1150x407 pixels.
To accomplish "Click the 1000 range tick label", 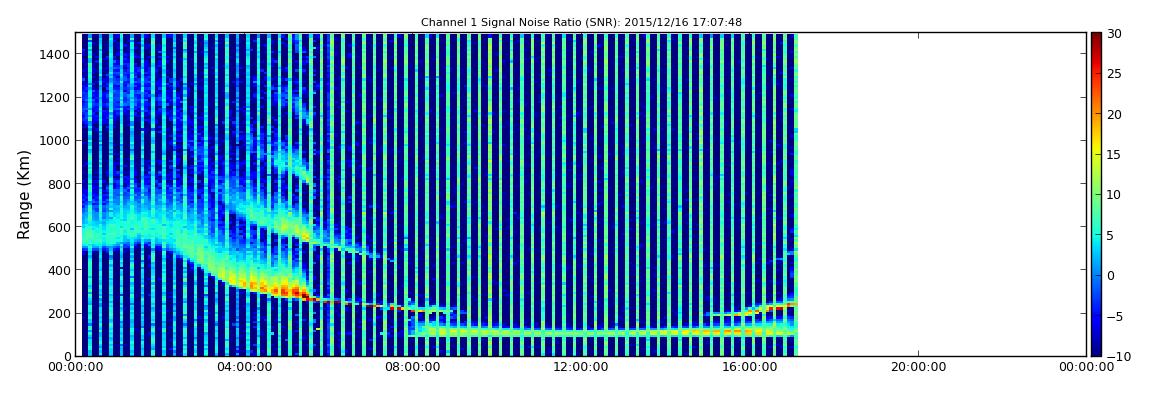I will tap(56, 141).
